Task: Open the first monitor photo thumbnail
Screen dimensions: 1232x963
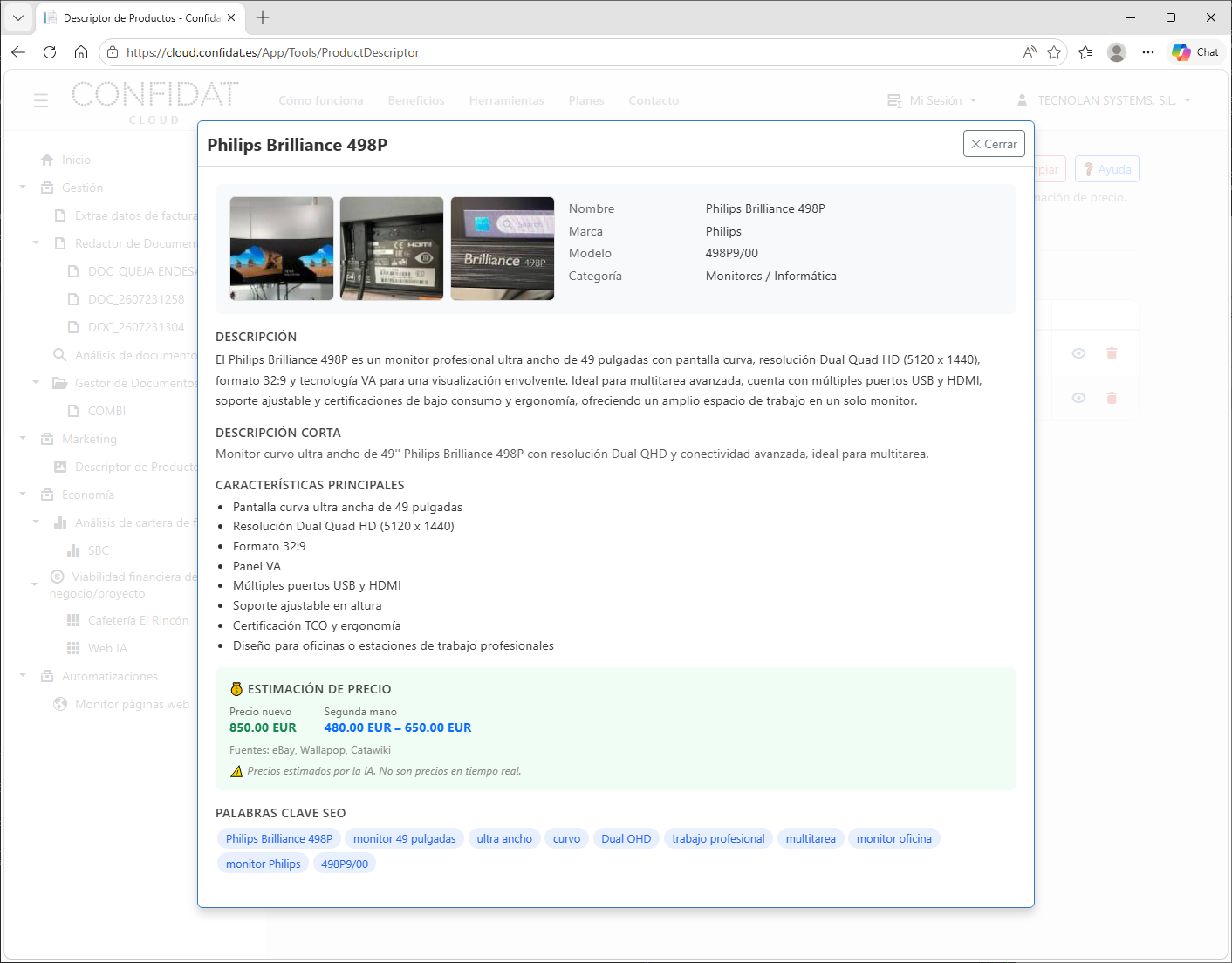Action: (282, 249)
